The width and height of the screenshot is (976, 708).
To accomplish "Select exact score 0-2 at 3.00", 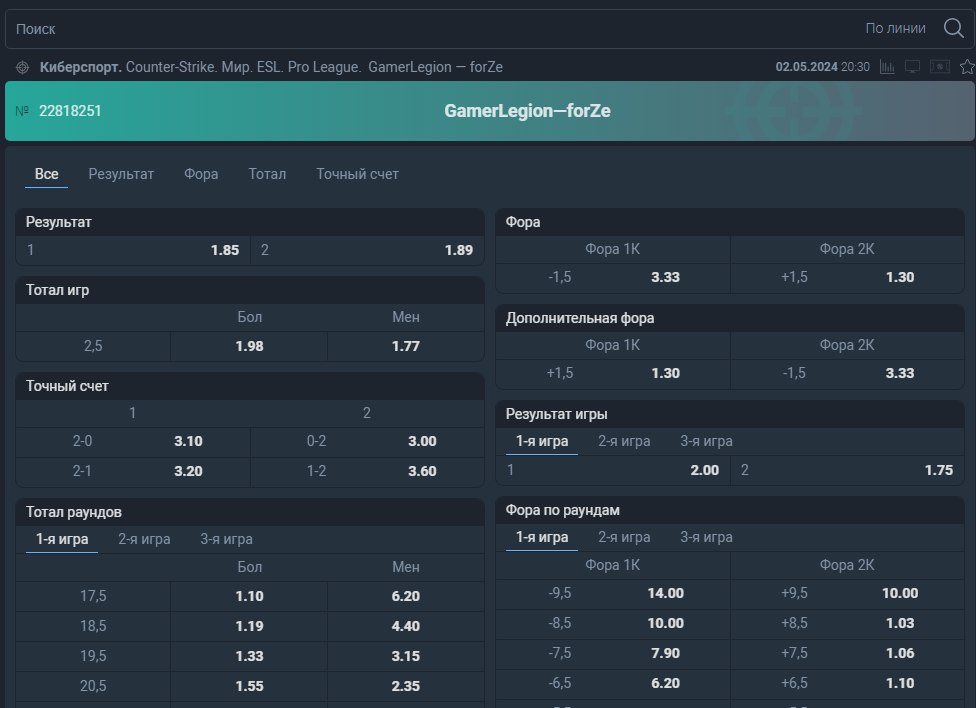I will coord(367,441).
